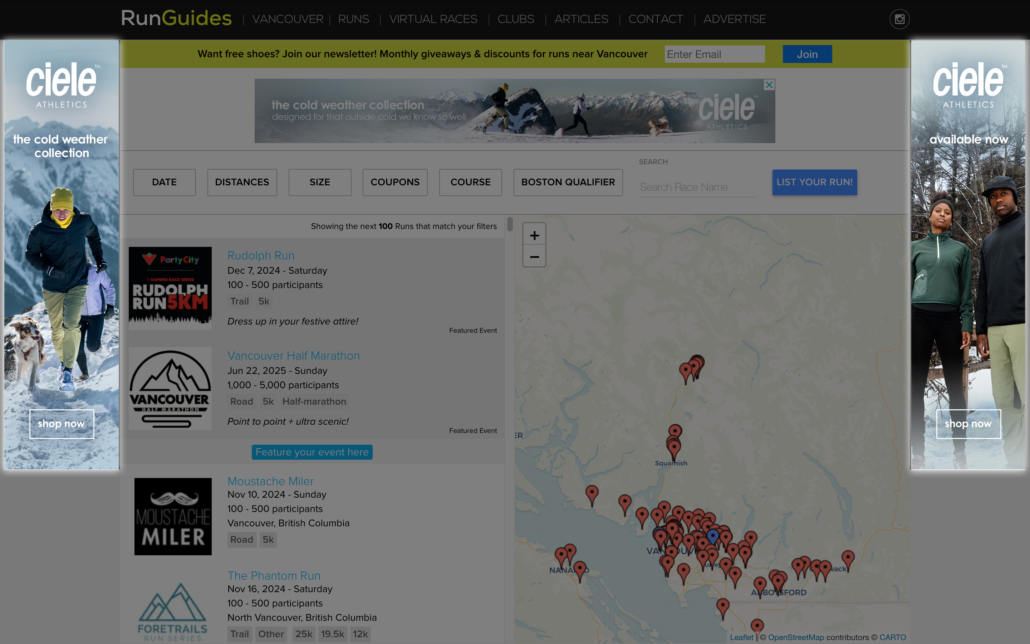The height and width of the screenshot is (644, 1030).
Task: Click the CARTO attribution link
Action: click(x=893, y=637)
